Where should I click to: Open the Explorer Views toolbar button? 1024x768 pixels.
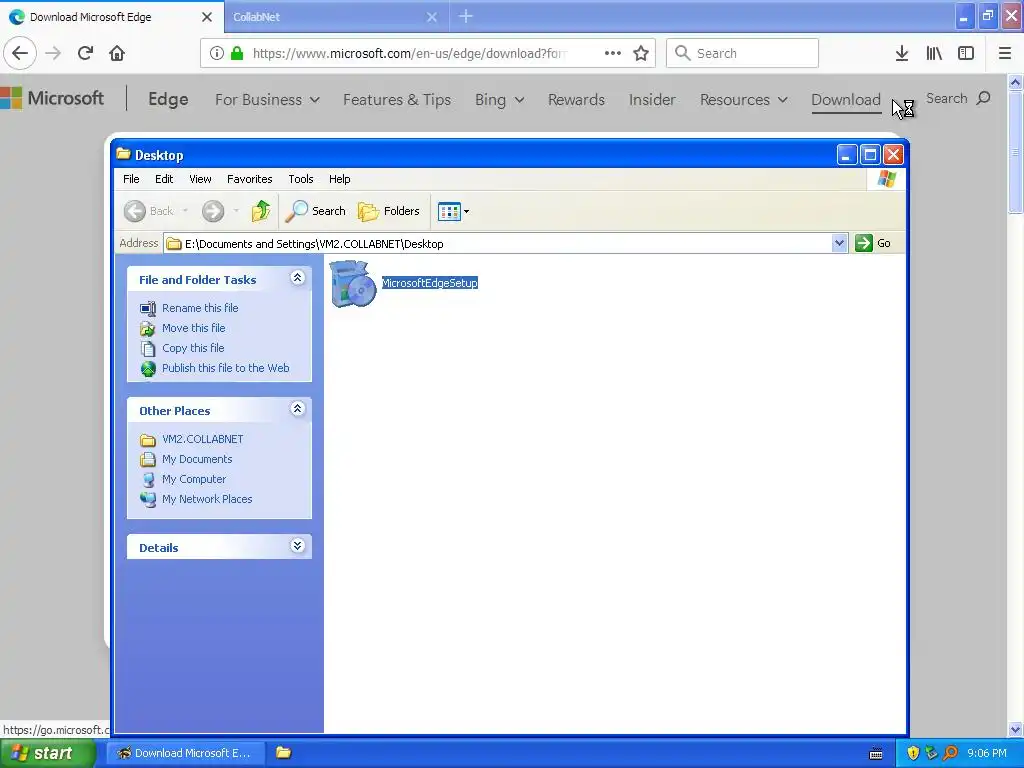click(x=453, y=211)
